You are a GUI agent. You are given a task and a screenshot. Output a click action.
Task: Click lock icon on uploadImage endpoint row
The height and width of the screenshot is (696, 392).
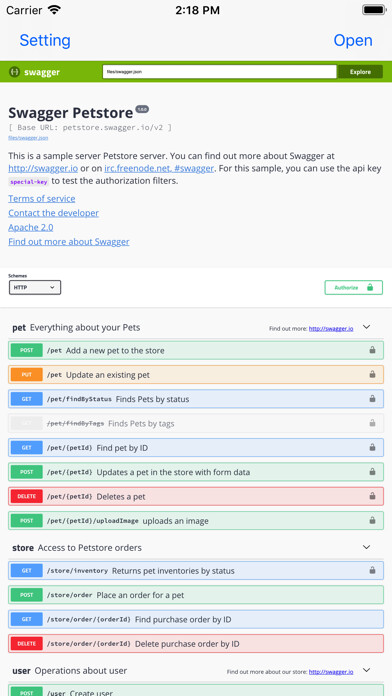coord(372,521)
